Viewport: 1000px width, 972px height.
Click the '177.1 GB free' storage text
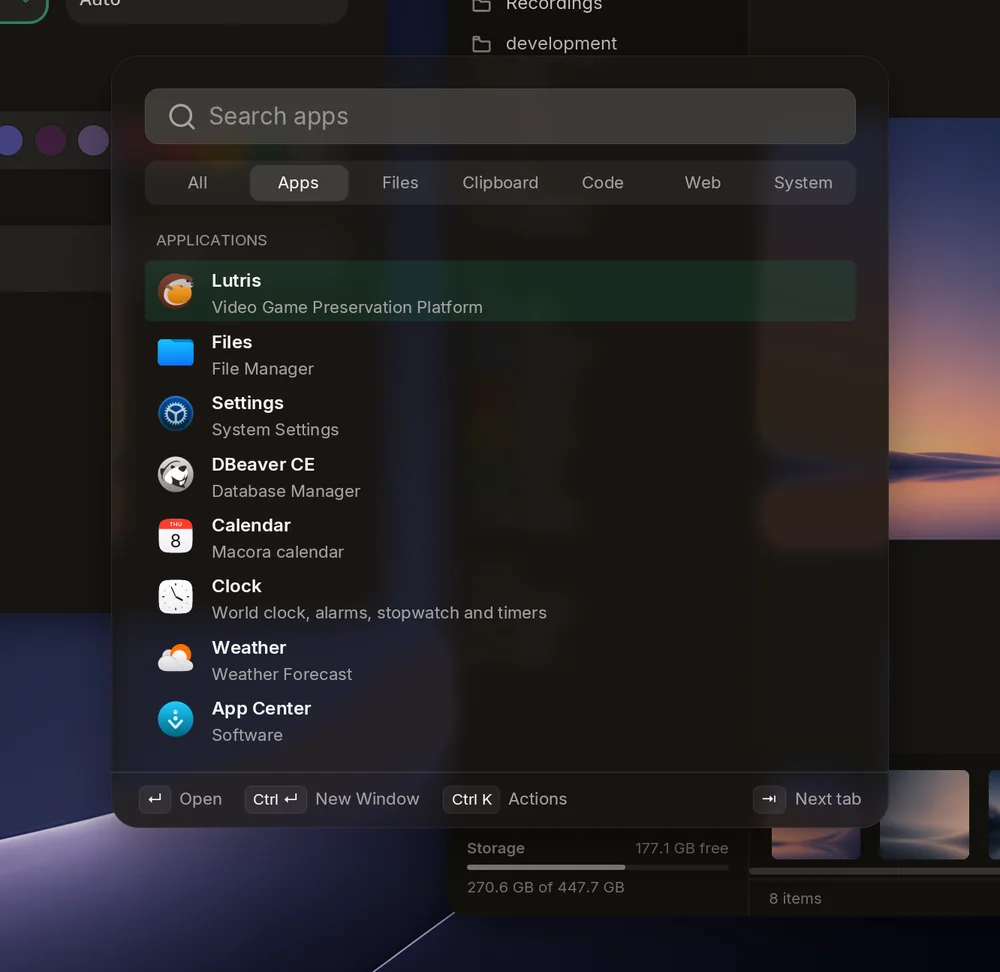pos(681,848)
